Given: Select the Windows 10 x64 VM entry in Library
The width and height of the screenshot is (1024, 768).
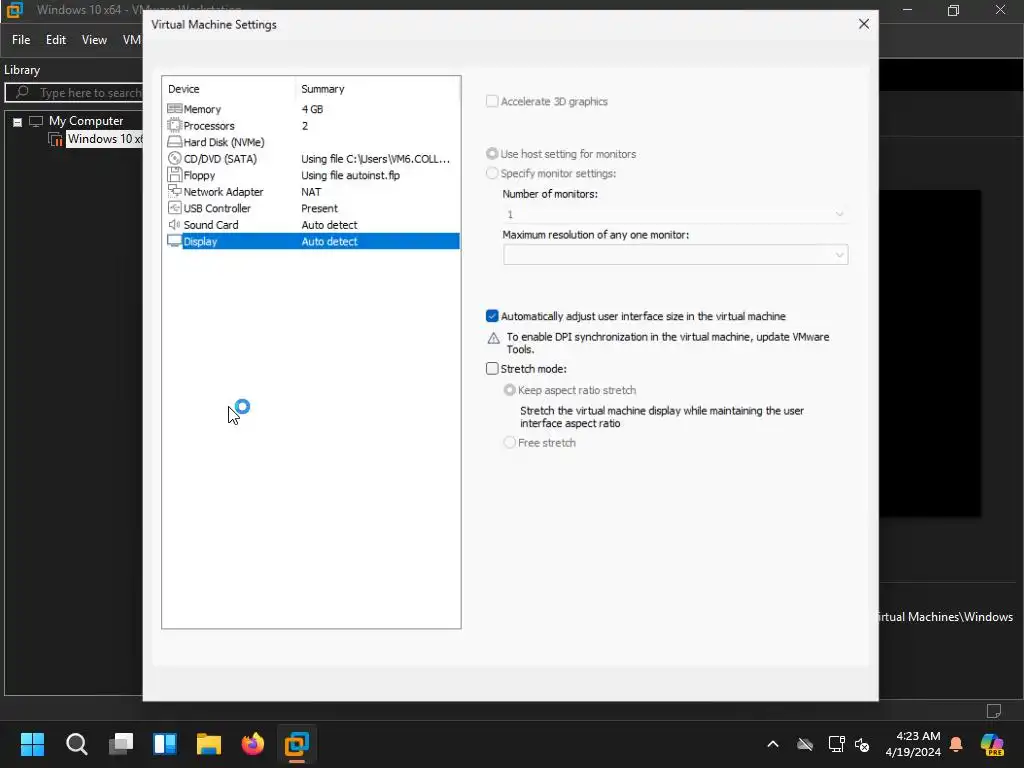Looking at the screenshot, I should [104, 139].
